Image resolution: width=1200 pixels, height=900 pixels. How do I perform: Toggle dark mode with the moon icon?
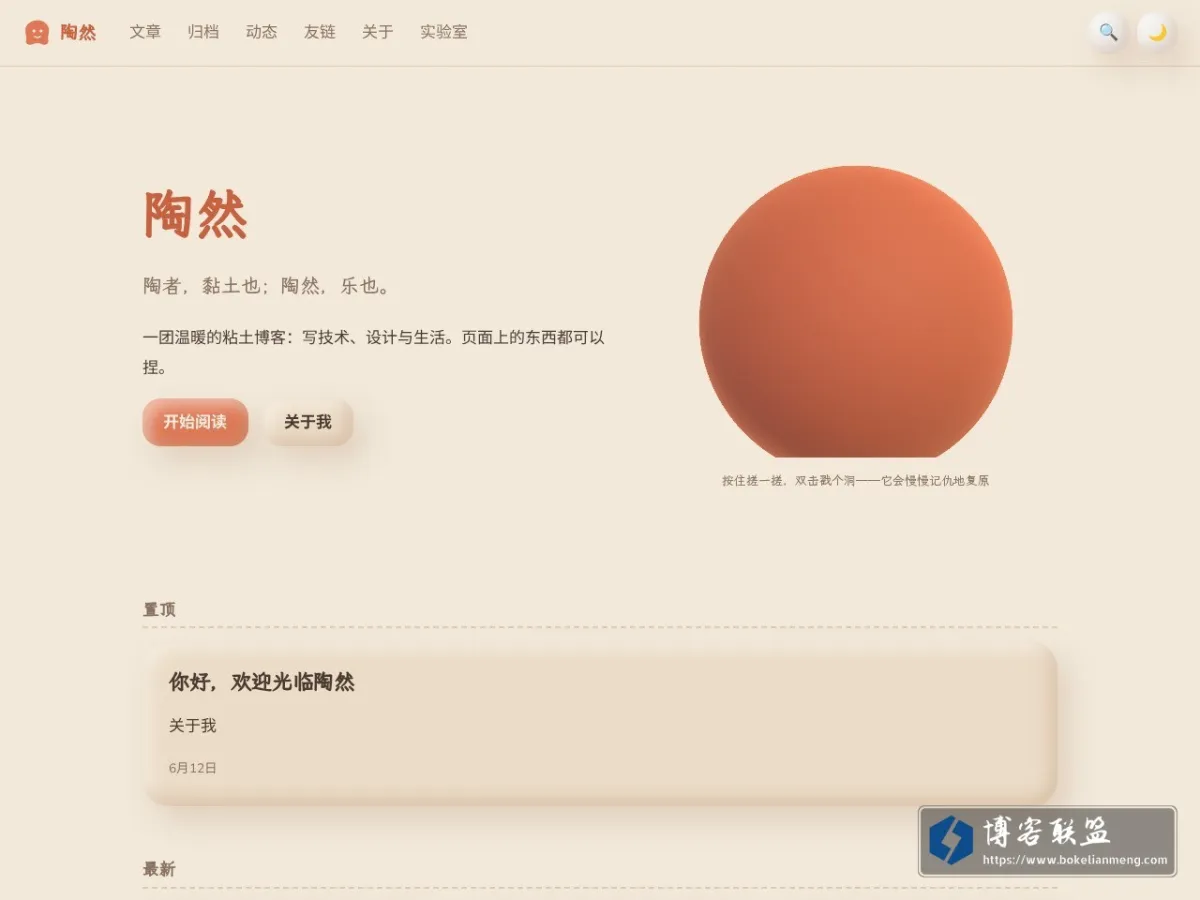click(x=1157, y=32)
